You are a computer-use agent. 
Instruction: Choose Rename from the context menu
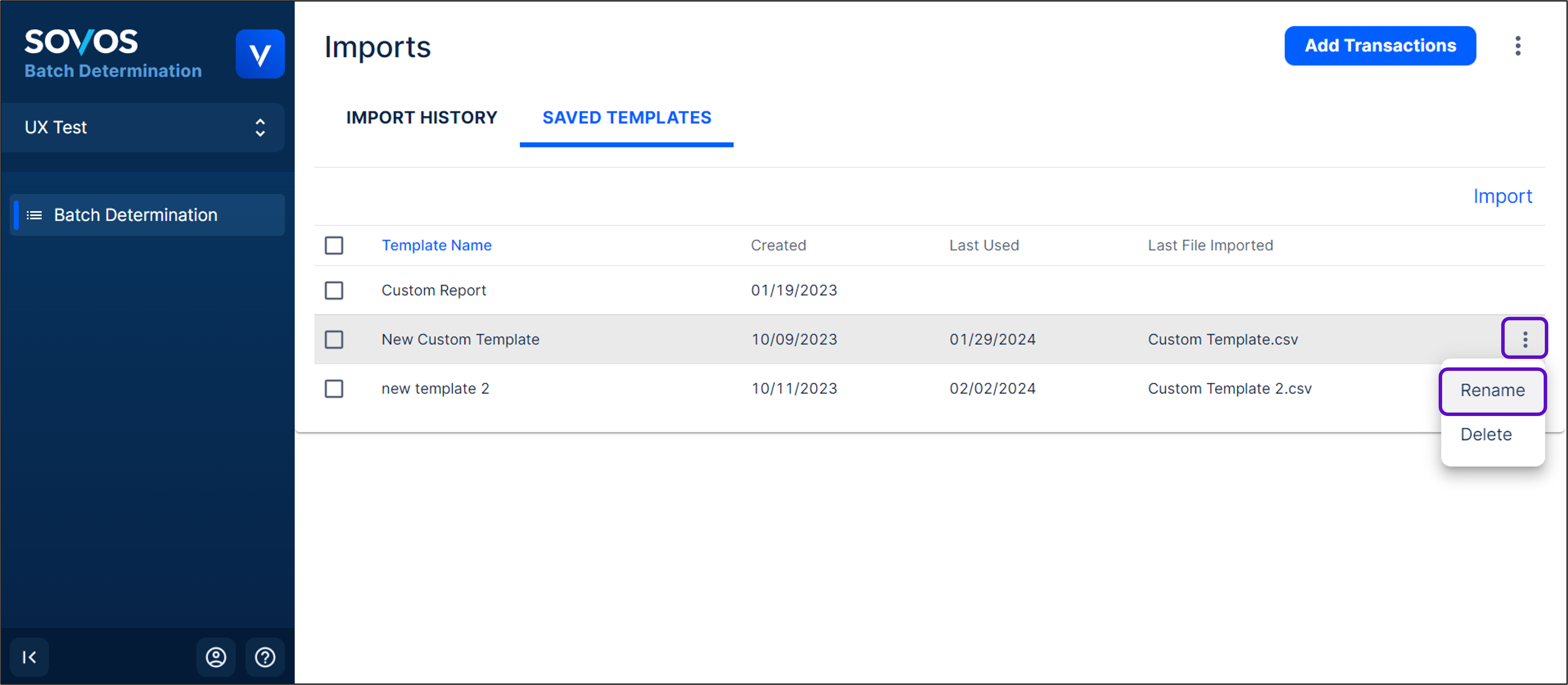[x=1492, y=390]
